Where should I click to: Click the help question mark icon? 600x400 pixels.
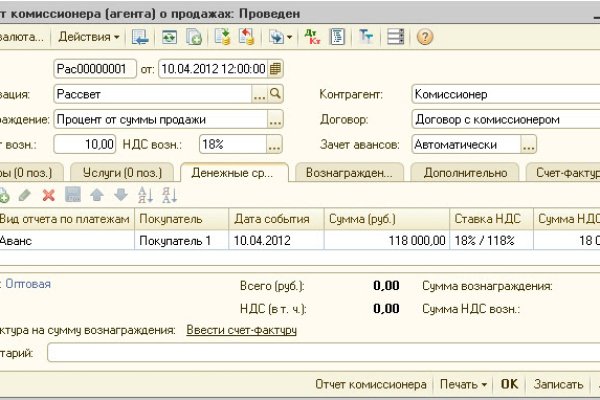tap(425, 37)
